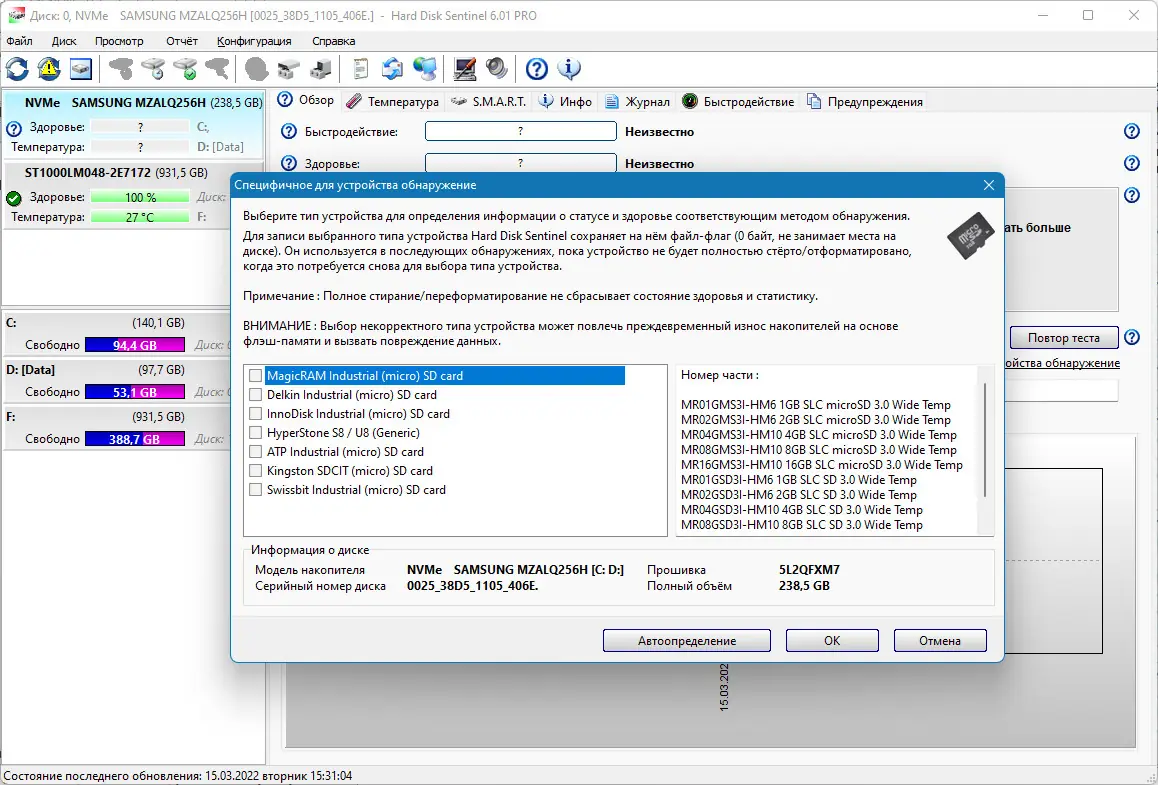Click the F: free space 388,7 GB bar
This screenshot has width=1158, height=785.
tap(134, 439)
